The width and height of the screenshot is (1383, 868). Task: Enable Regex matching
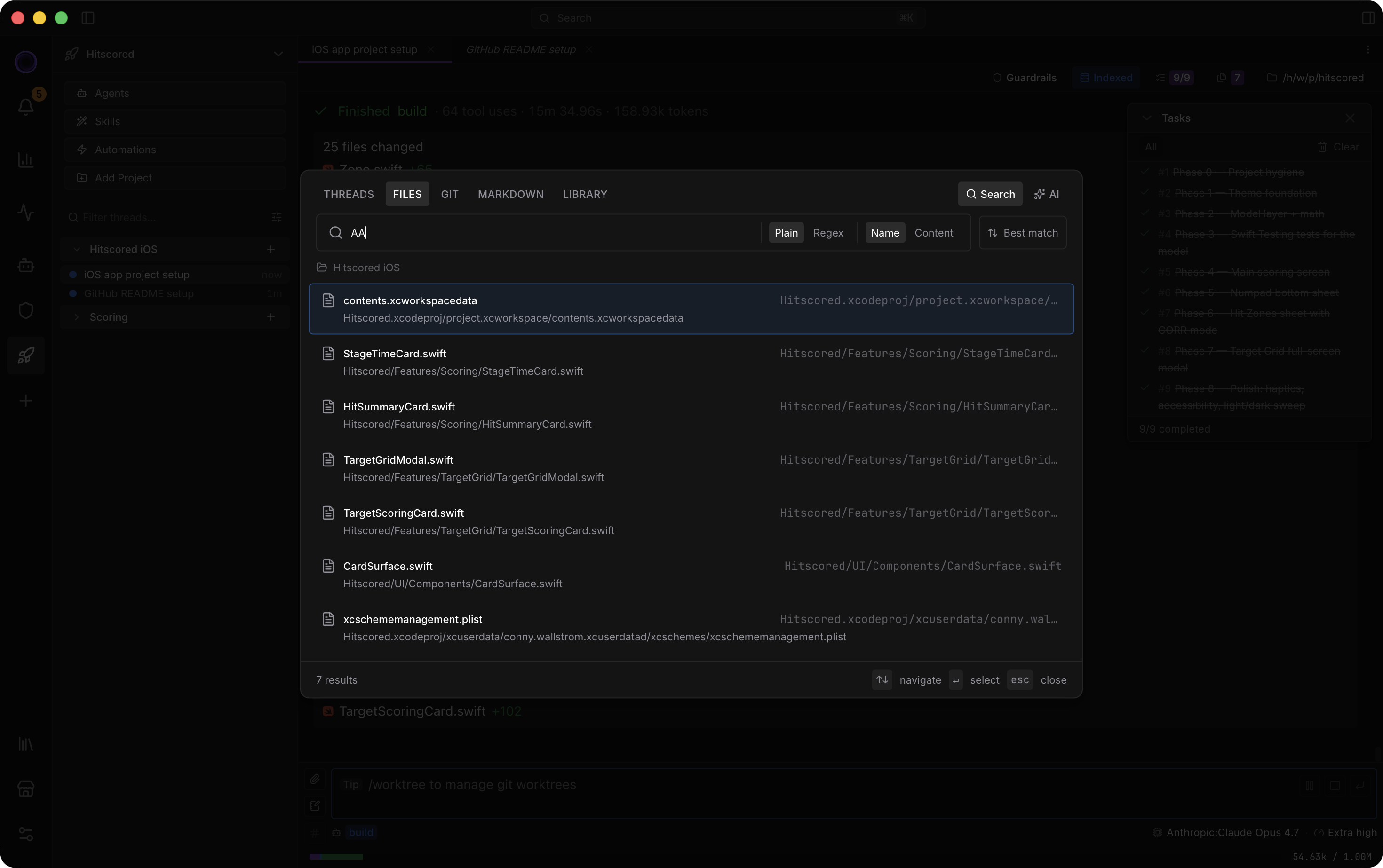[x=828, y=232]
